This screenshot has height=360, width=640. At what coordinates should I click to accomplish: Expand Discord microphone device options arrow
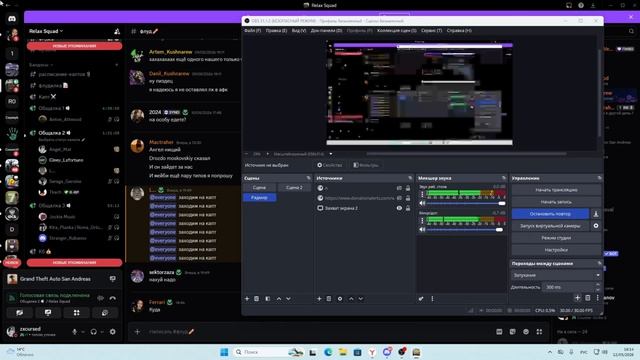click(83, 332)
